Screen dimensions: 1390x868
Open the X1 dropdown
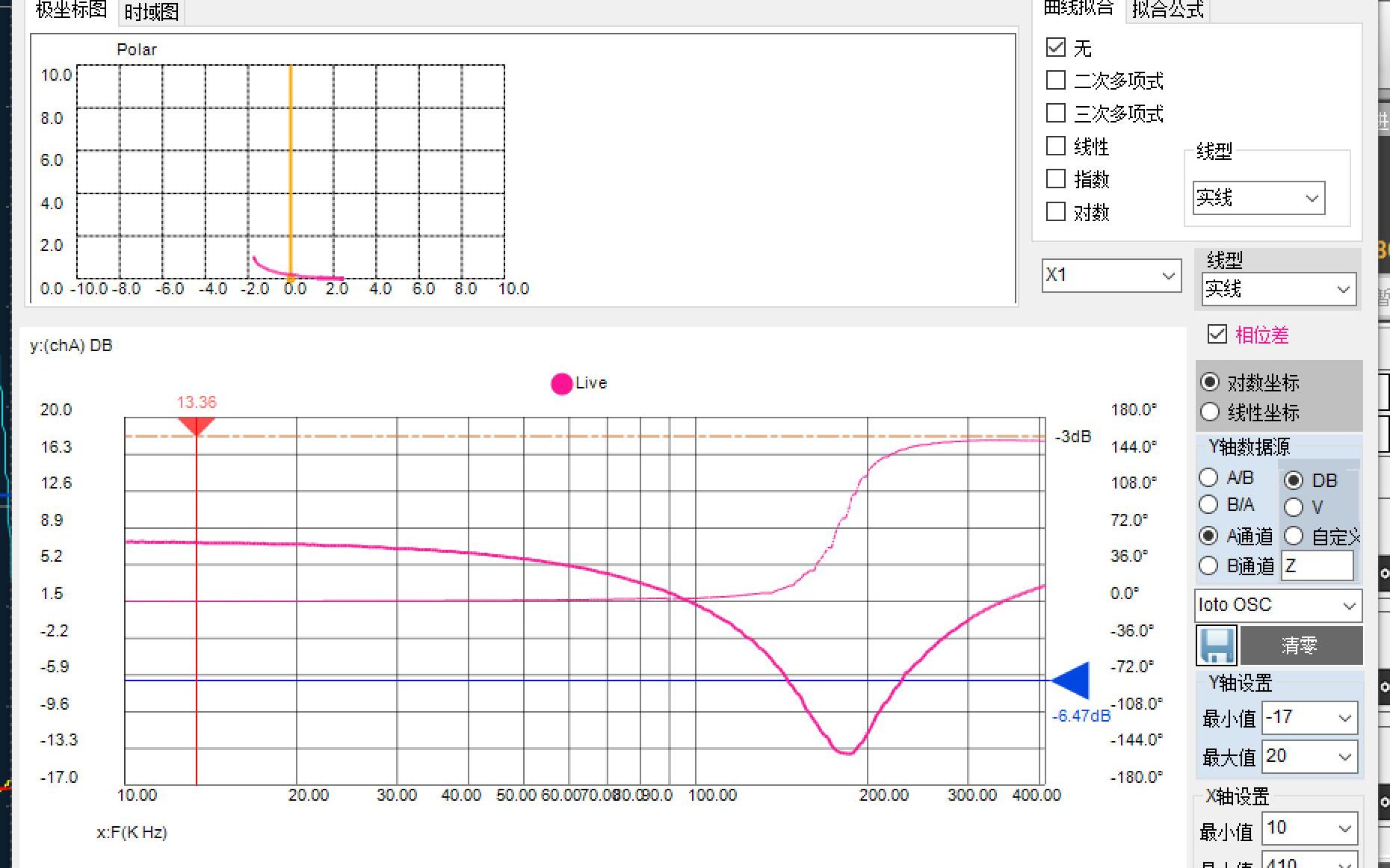[x=1111, y=275]
